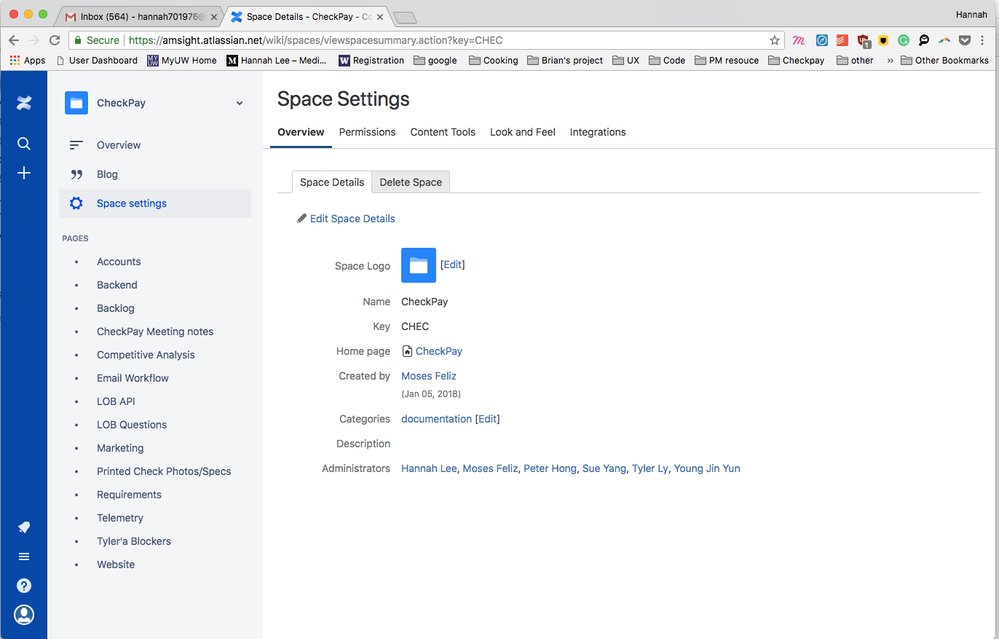Click Edit link beside documentation category
The image size is (999, 639).
pos(487,419)
